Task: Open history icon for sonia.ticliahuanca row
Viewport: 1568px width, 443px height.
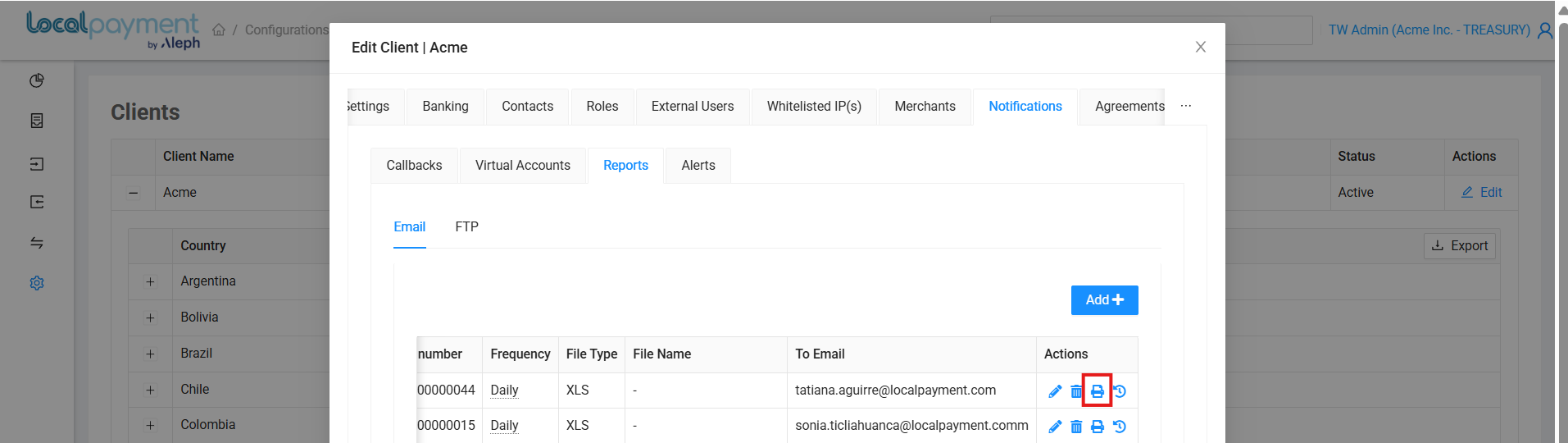Action: [x=1120, y=427]
